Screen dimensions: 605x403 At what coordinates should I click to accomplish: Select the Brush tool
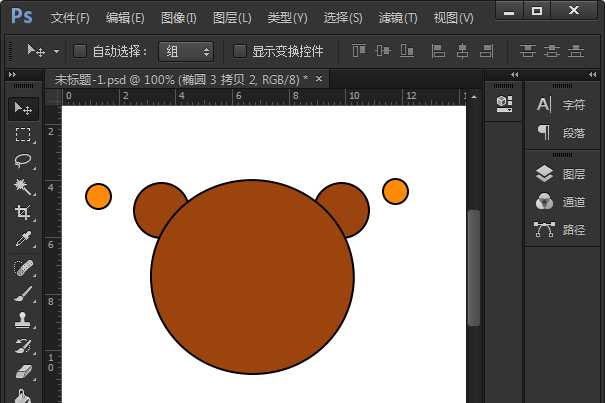[x=22, y=294]
